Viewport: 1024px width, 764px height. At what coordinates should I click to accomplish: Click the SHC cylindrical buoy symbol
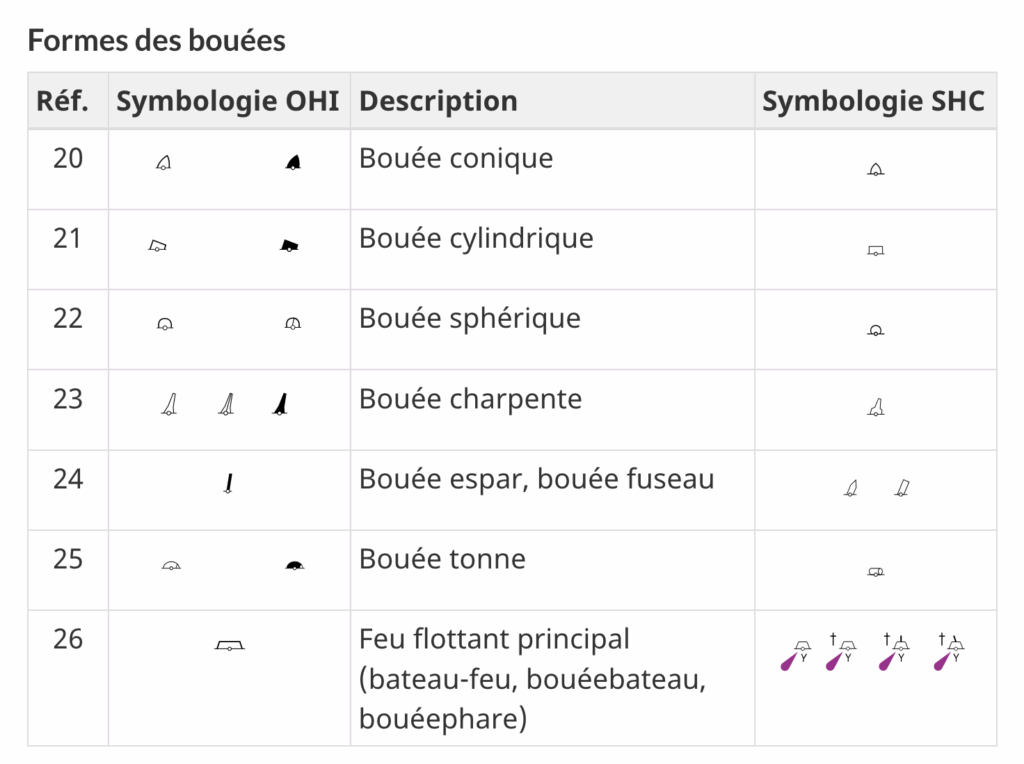click(876, 251)
